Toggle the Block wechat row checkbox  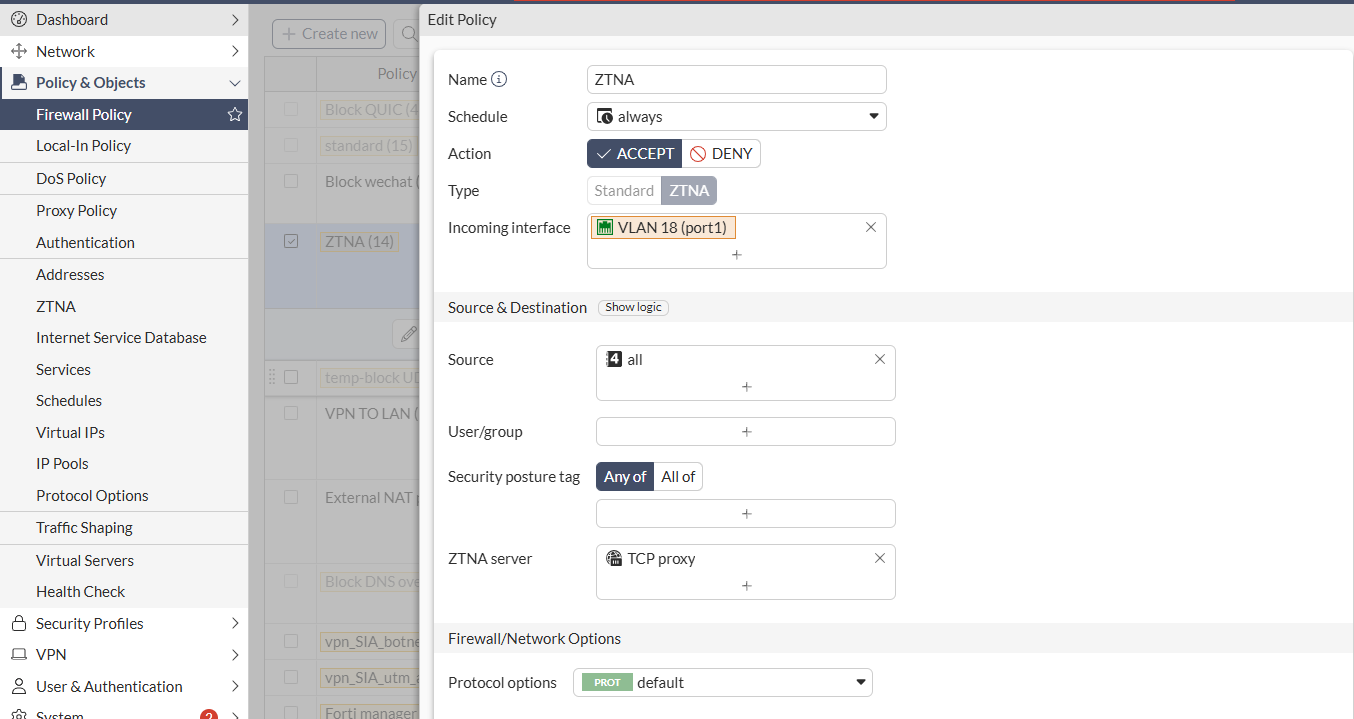tap(291, 181)
